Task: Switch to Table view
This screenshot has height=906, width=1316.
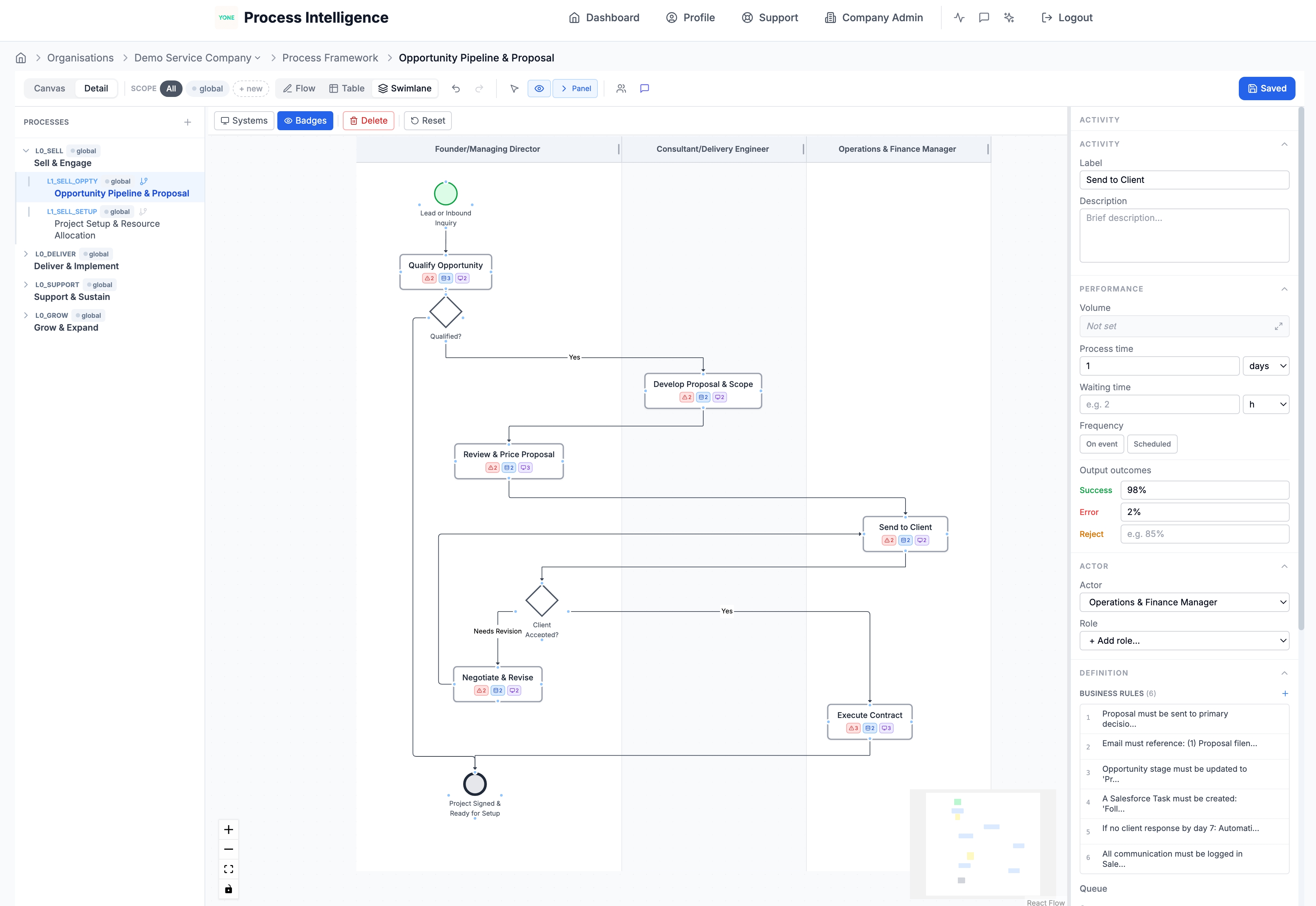Action: tap(347, 89)
